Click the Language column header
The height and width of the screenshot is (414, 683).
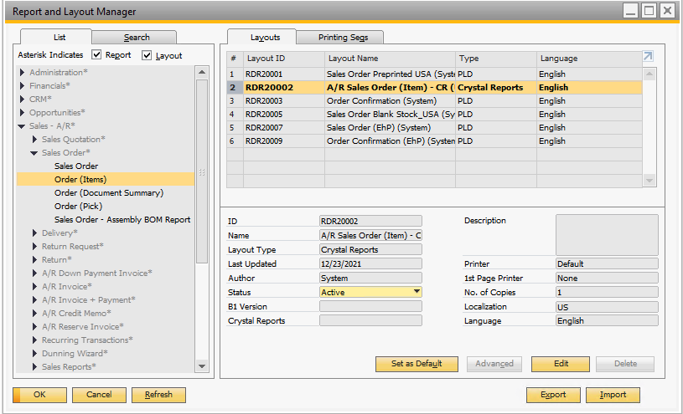coord(589,59)
